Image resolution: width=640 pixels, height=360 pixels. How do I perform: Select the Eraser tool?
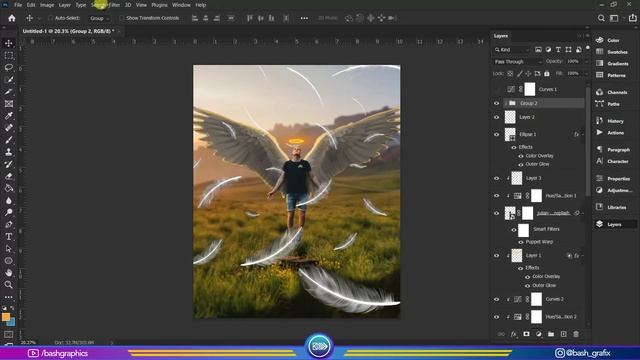(9, 176)
